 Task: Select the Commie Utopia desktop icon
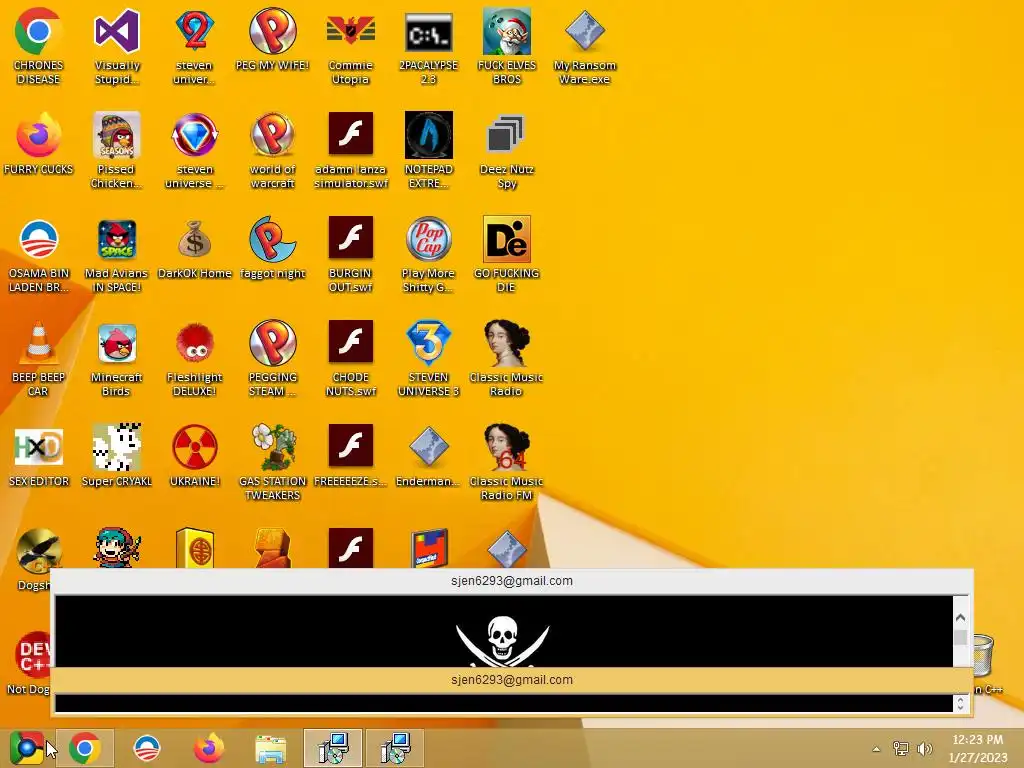click(x=351, y=31)
